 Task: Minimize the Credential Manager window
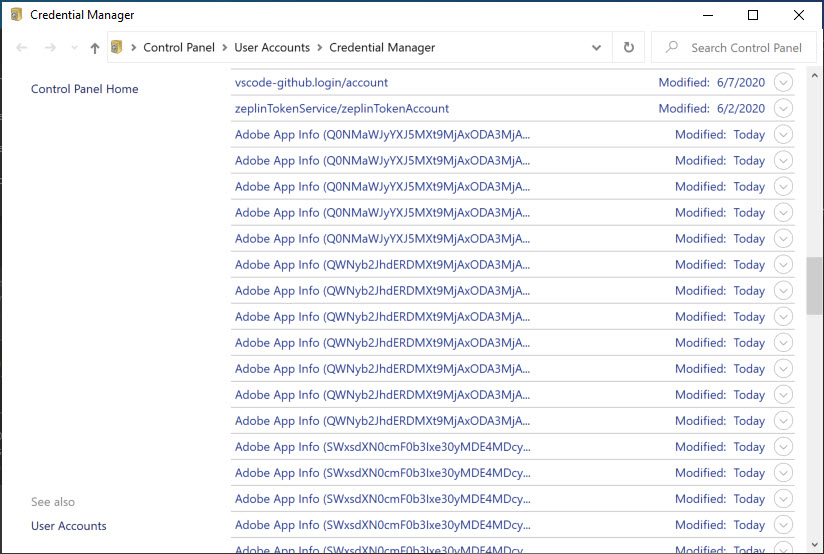(x=708, y=15)
